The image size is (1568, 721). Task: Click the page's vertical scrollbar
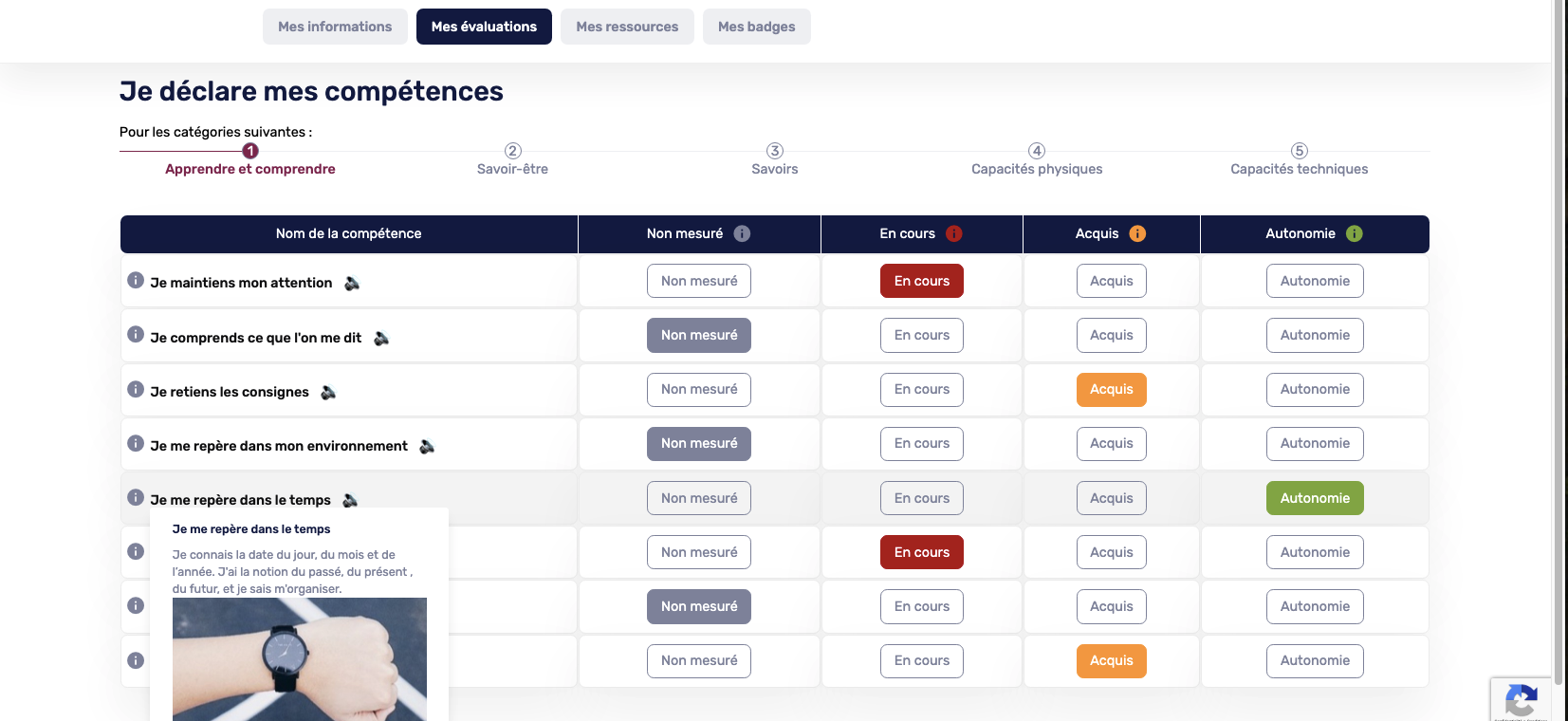(1558, 332)
